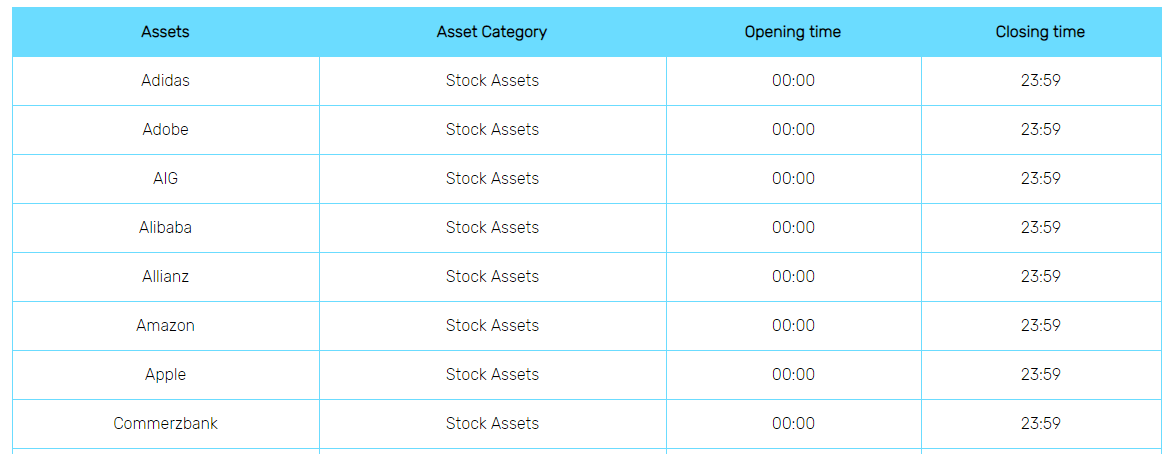Select the Adidas asset name cell
The image size is (1174, 454).
tap(165, 81)
